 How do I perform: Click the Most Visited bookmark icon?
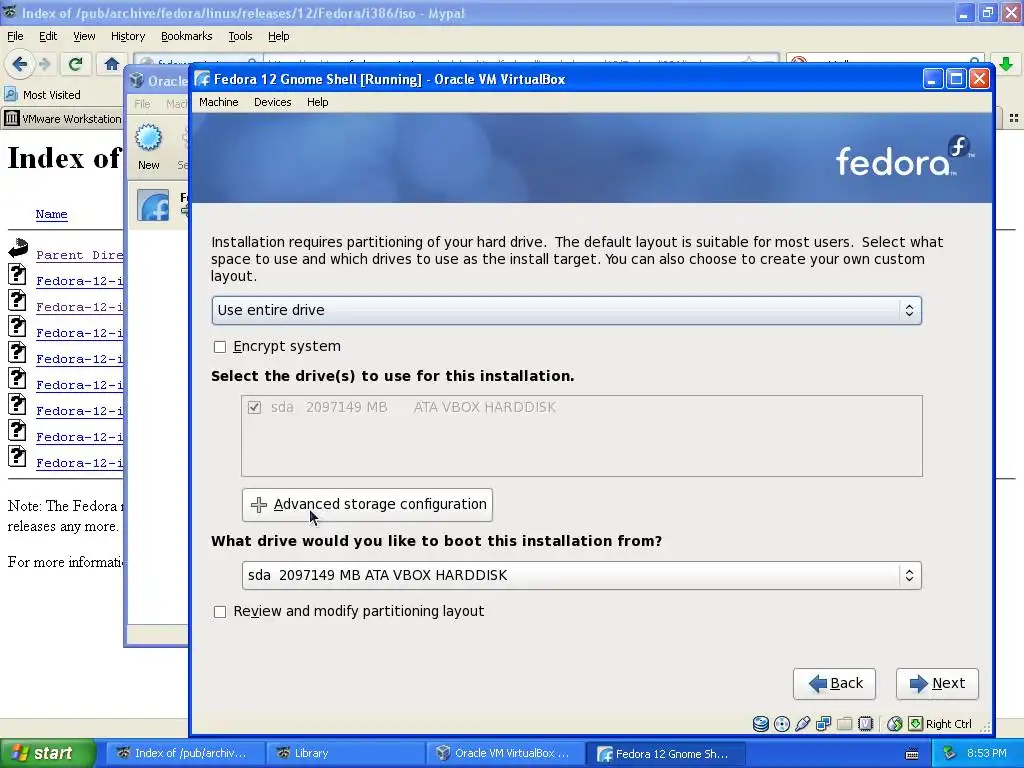[10, 95]
